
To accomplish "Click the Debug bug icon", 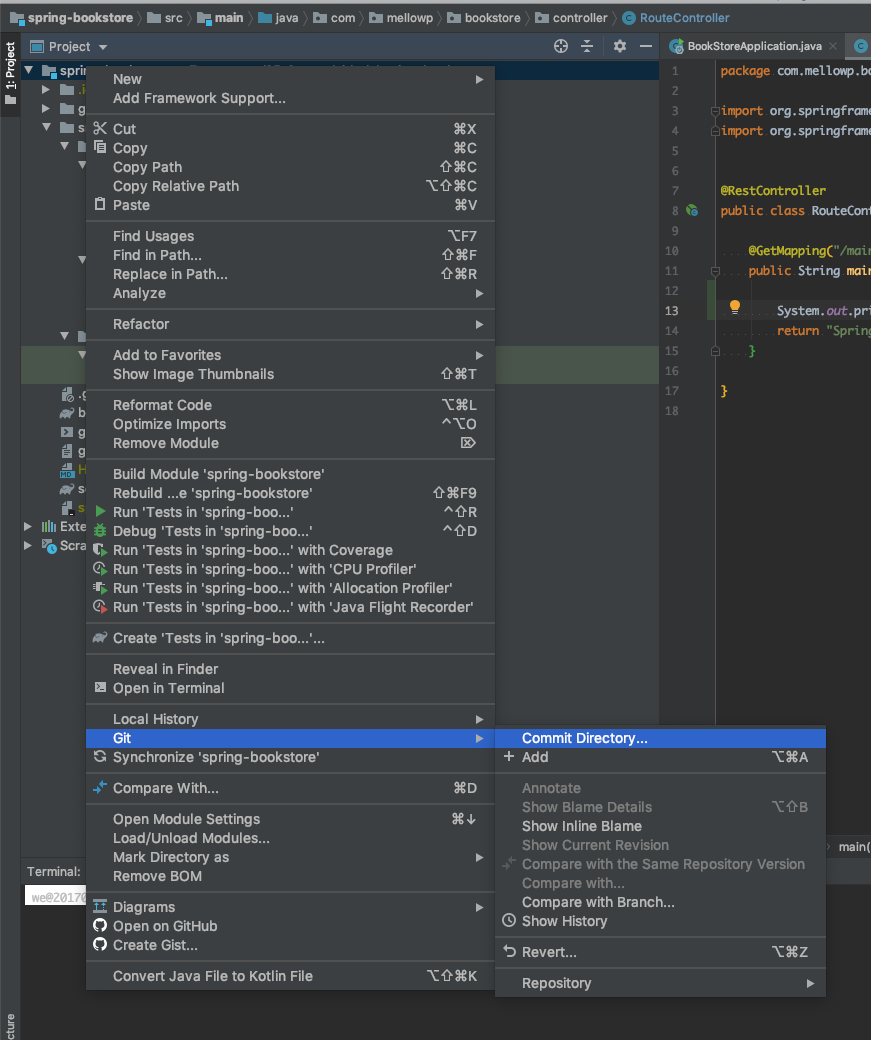I will point(100,531).
